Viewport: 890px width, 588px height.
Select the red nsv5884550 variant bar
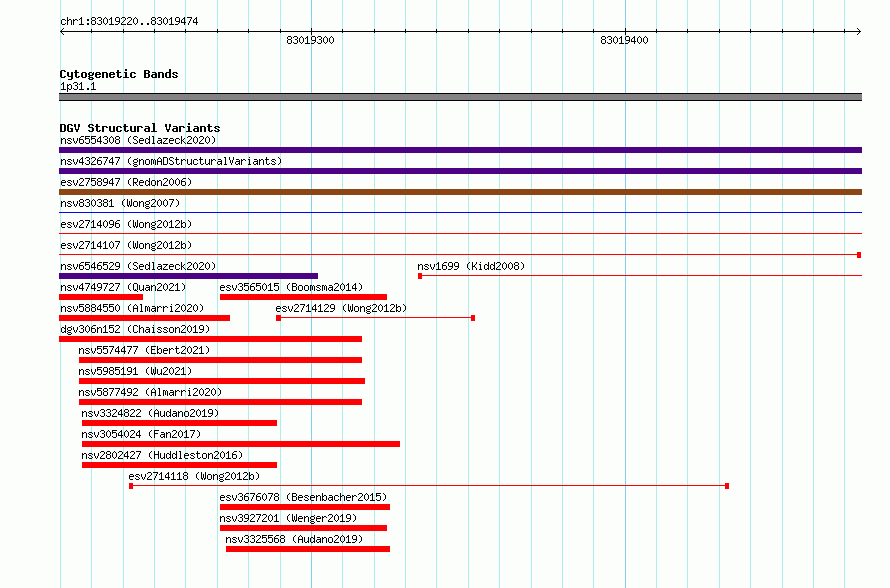pos(144,318)
